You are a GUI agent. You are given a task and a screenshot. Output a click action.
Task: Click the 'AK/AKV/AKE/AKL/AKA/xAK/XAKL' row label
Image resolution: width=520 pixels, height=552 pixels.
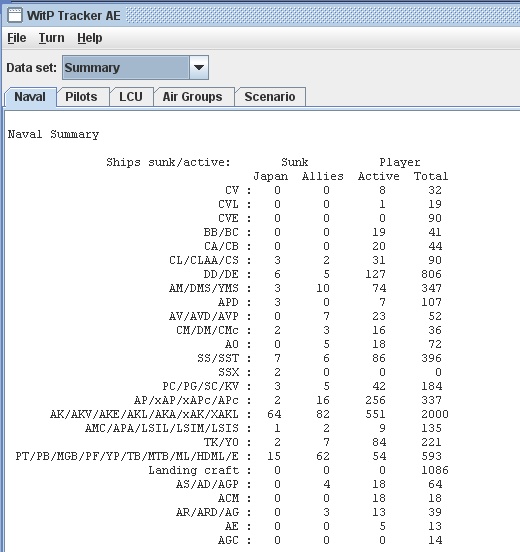(x=144, y=414)
